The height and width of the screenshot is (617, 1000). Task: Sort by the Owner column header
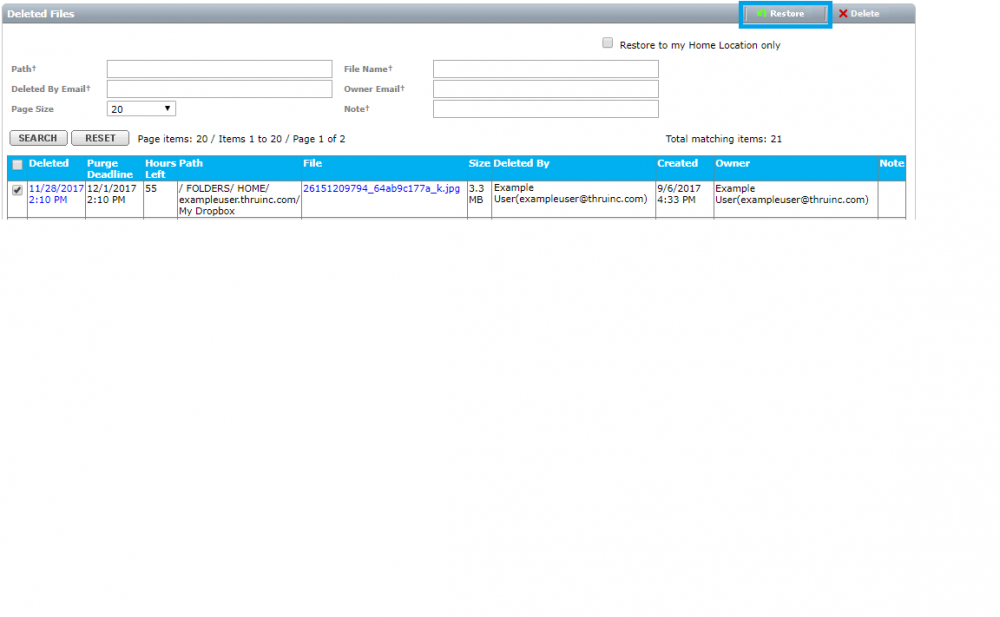pyautogui.click(x=732, y=163)
